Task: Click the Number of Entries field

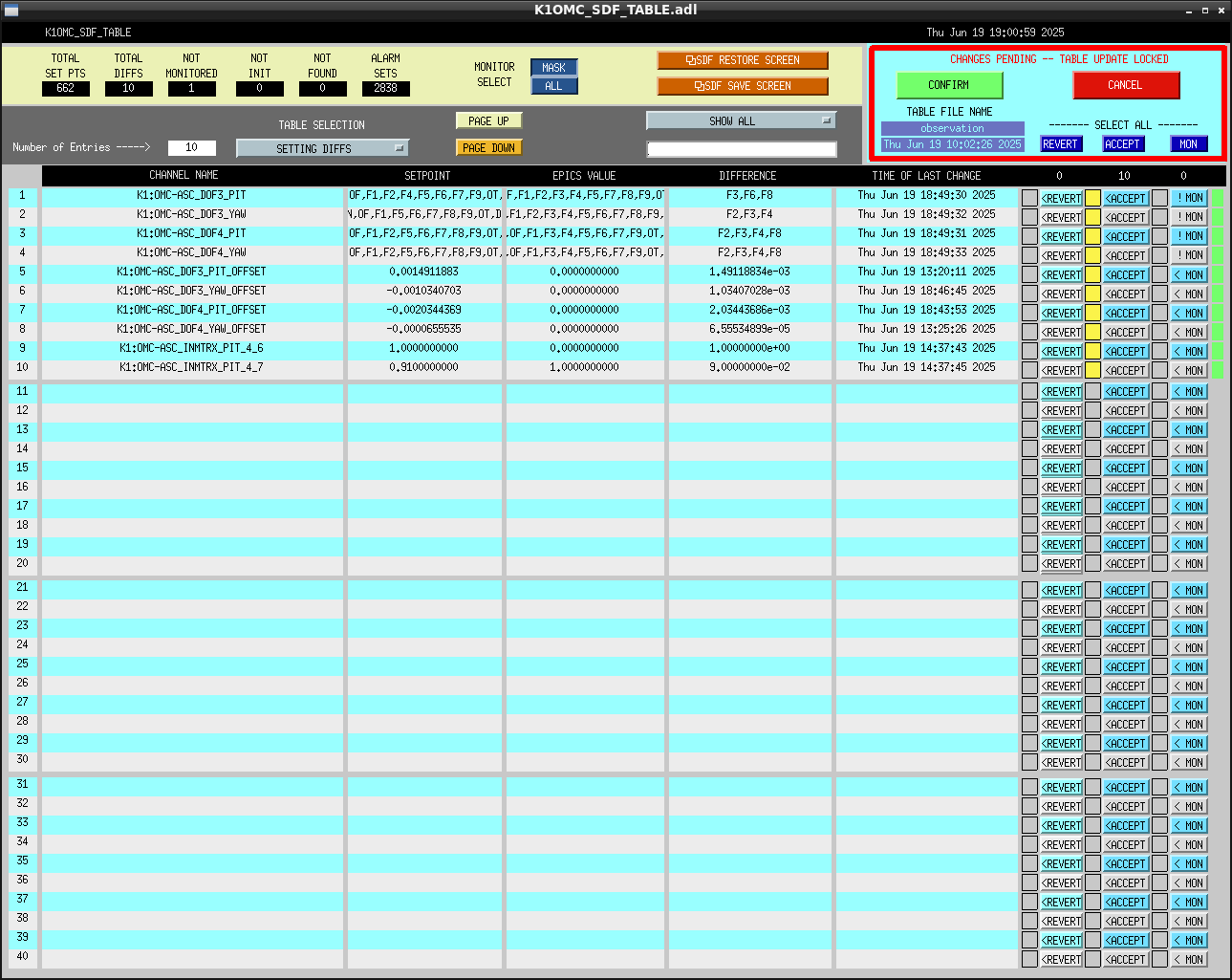Action: (191, 147)
